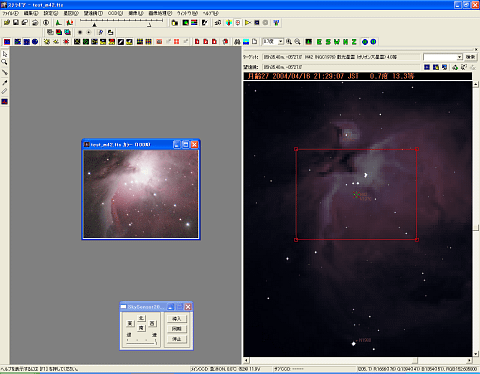
Task: Click the 望遠鏡 telescope coordinates field
Action: click(341, 67)
